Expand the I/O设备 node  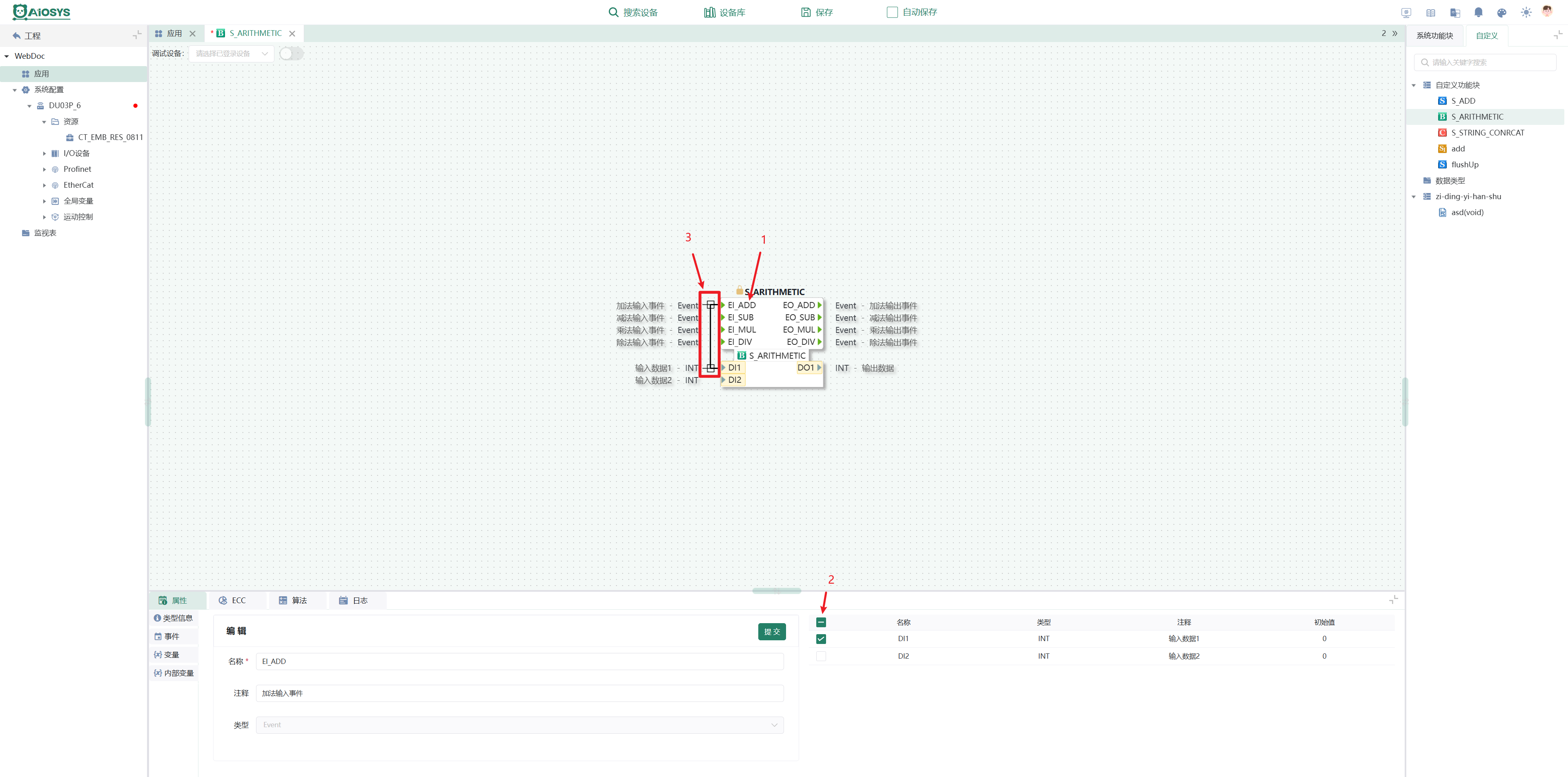pyautogui.click(x=44, y=153)
